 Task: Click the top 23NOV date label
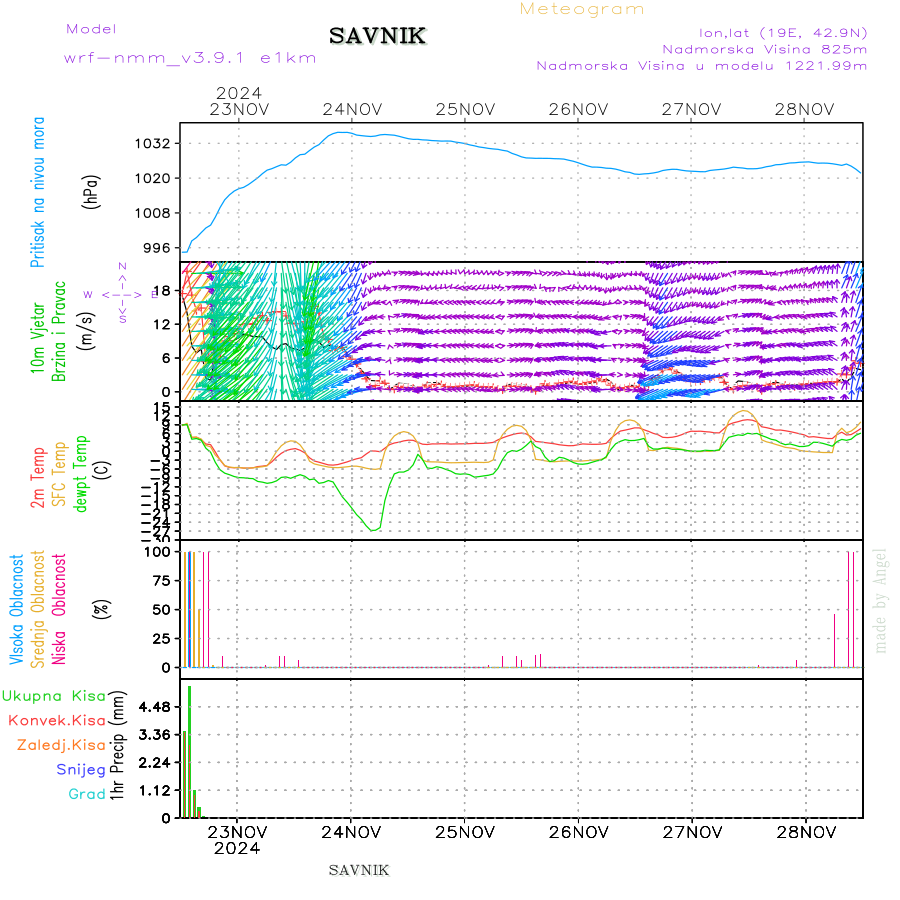pos(239,110)
